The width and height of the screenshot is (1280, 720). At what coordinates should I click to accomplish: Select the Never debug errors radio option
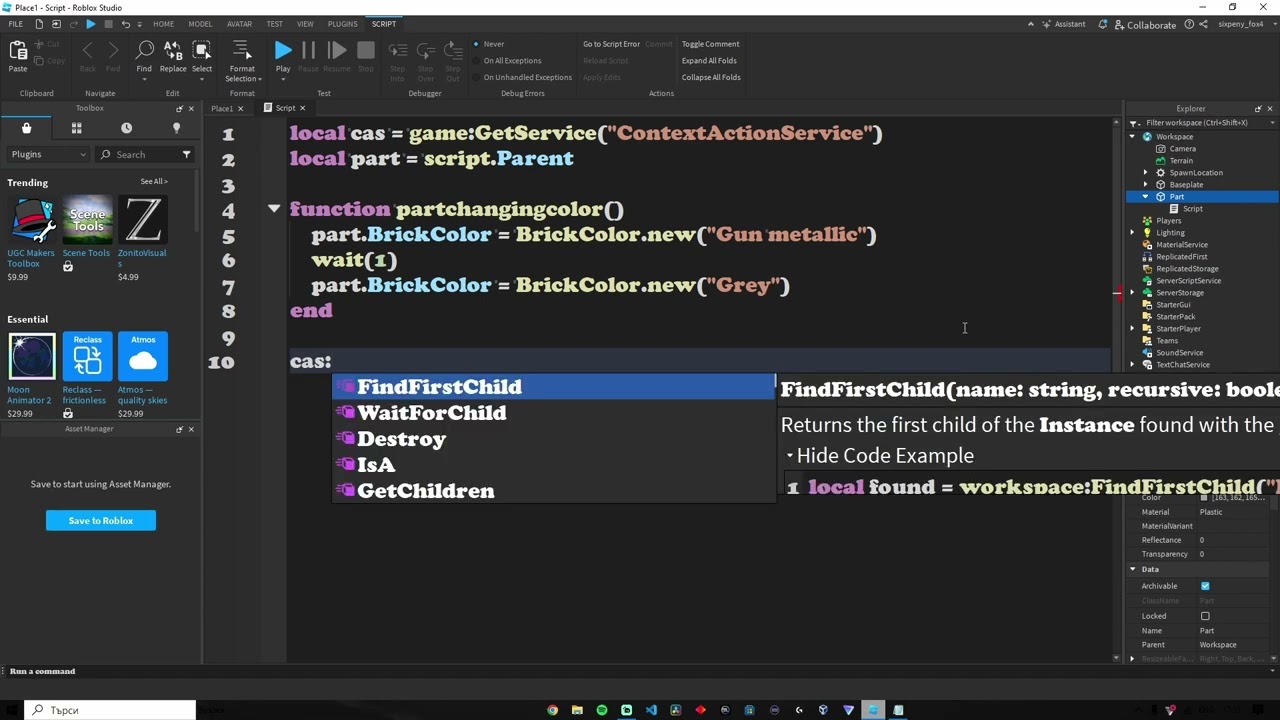click(477, 44)
